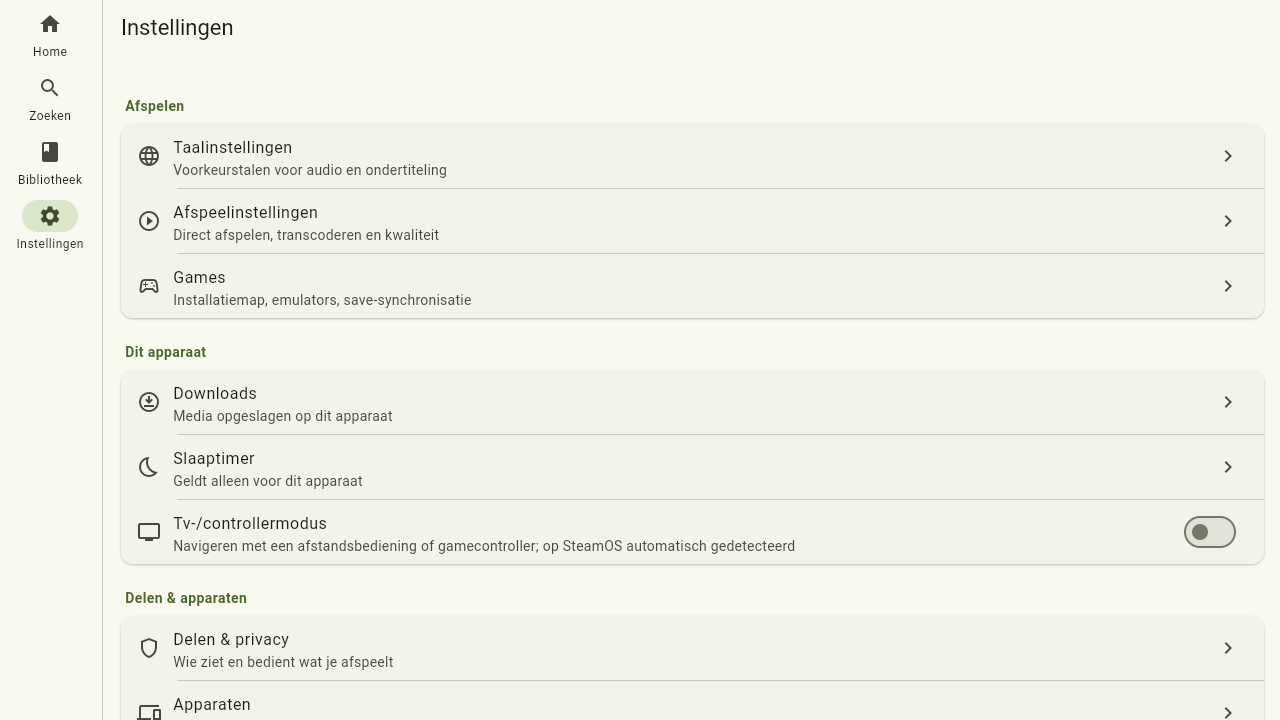The width and height of the screenshot is (1280, 720).
Task: Expand Taalinstellingen with its chevron arrow
Action: coord(1228,156)
